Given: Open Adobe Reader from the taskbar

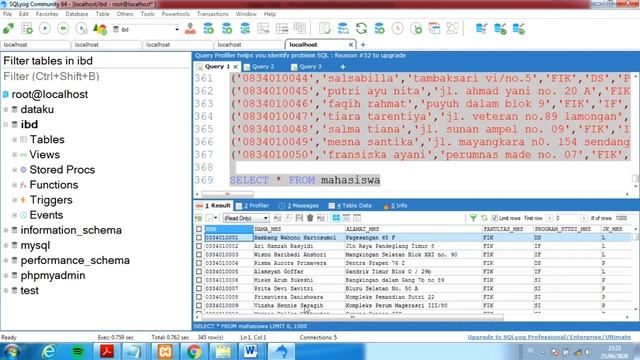Looking at the screenshot, I should pyautogui.click(x=107, y=351).
